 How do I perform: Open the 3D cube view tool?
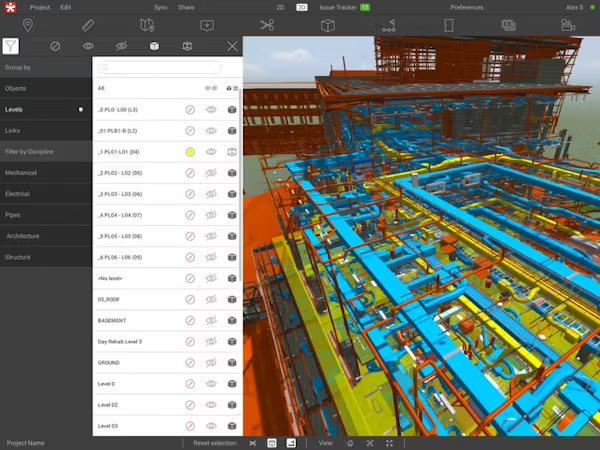click(x=328, y=26)
